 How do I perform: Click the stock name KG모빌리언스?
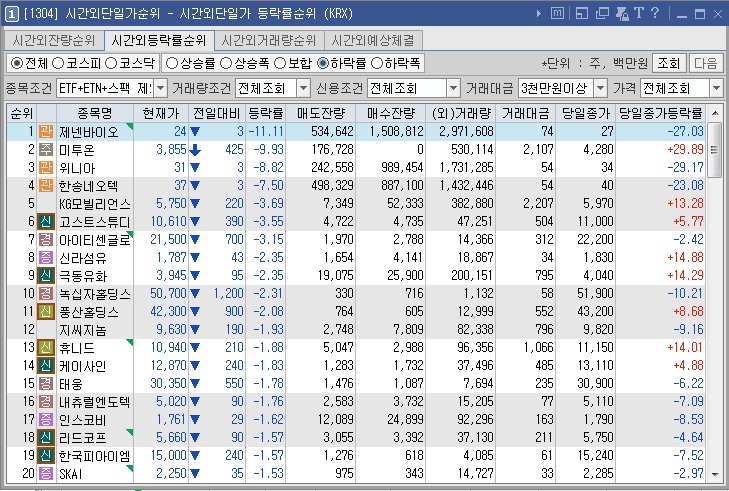(95, 204)
